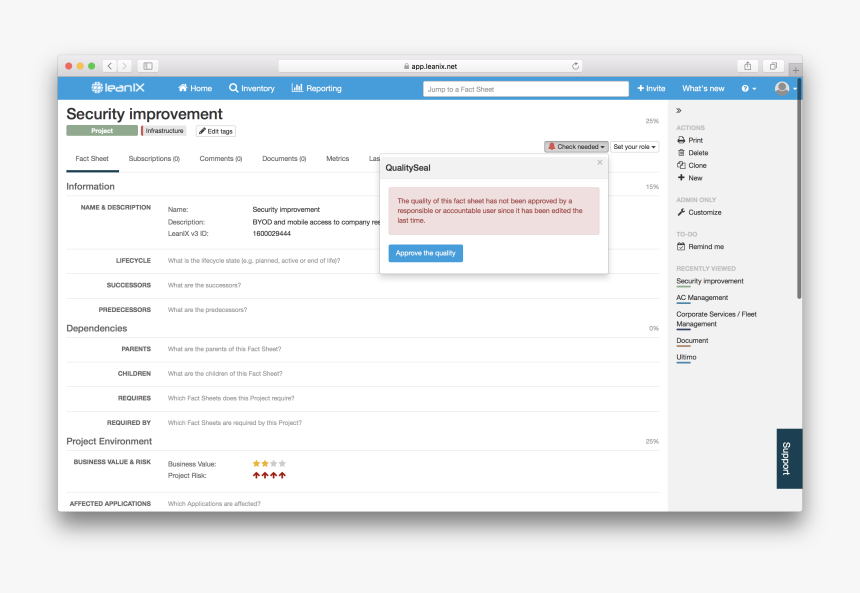This screenshot has width=860, height=593.
Task: Click the LeanIX logo
Action: pyautogui.click(x=118, y=88)
